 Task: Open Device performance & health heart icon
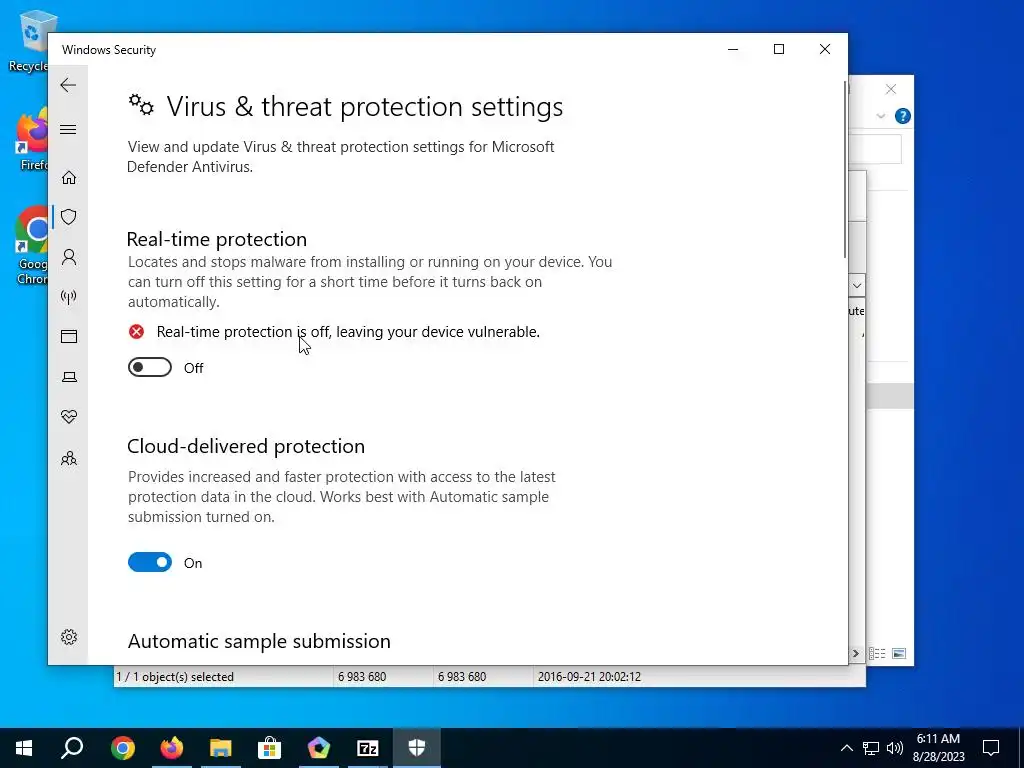point(69,417)
